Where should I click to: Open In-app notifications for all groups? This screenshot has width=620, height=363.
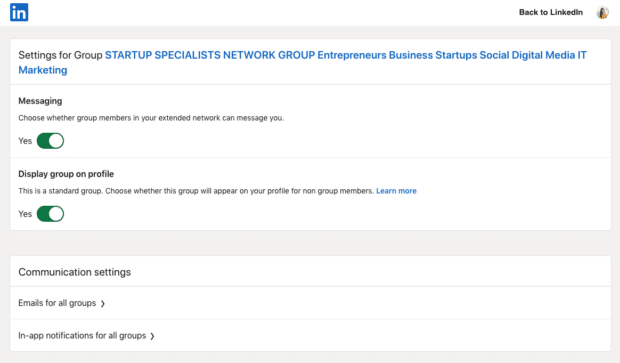310,335
